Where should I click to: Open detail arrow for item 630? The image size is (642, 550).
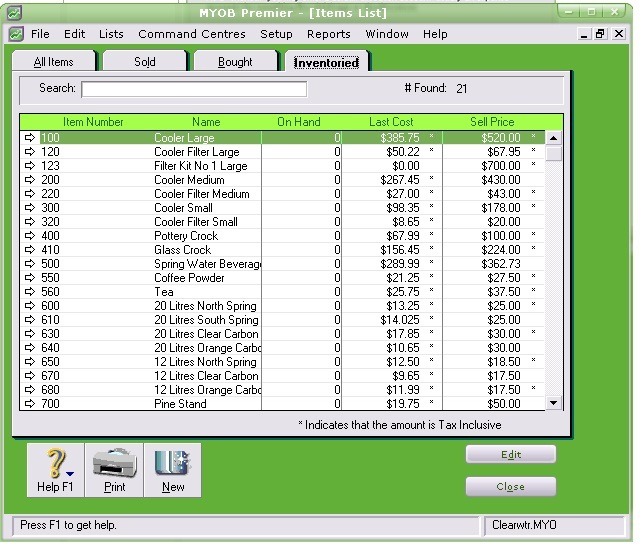(x=30, y=334)
